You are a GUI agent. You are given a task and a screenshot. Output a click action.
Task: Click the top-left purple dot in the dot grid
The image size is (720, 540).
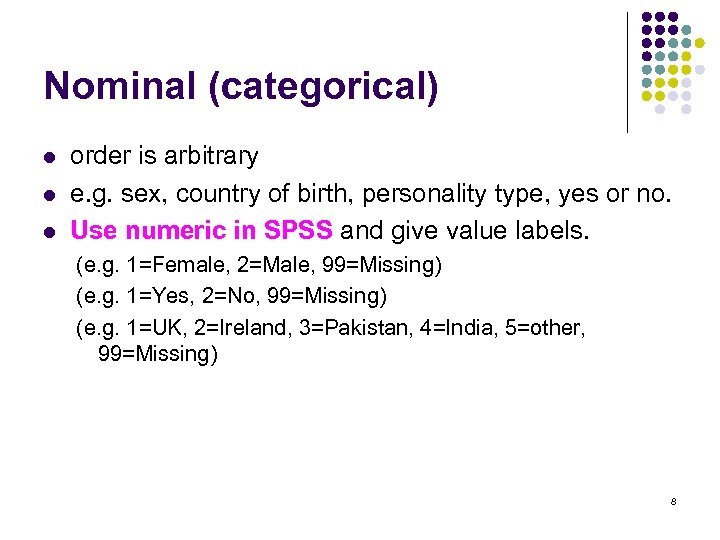[646, 17]
